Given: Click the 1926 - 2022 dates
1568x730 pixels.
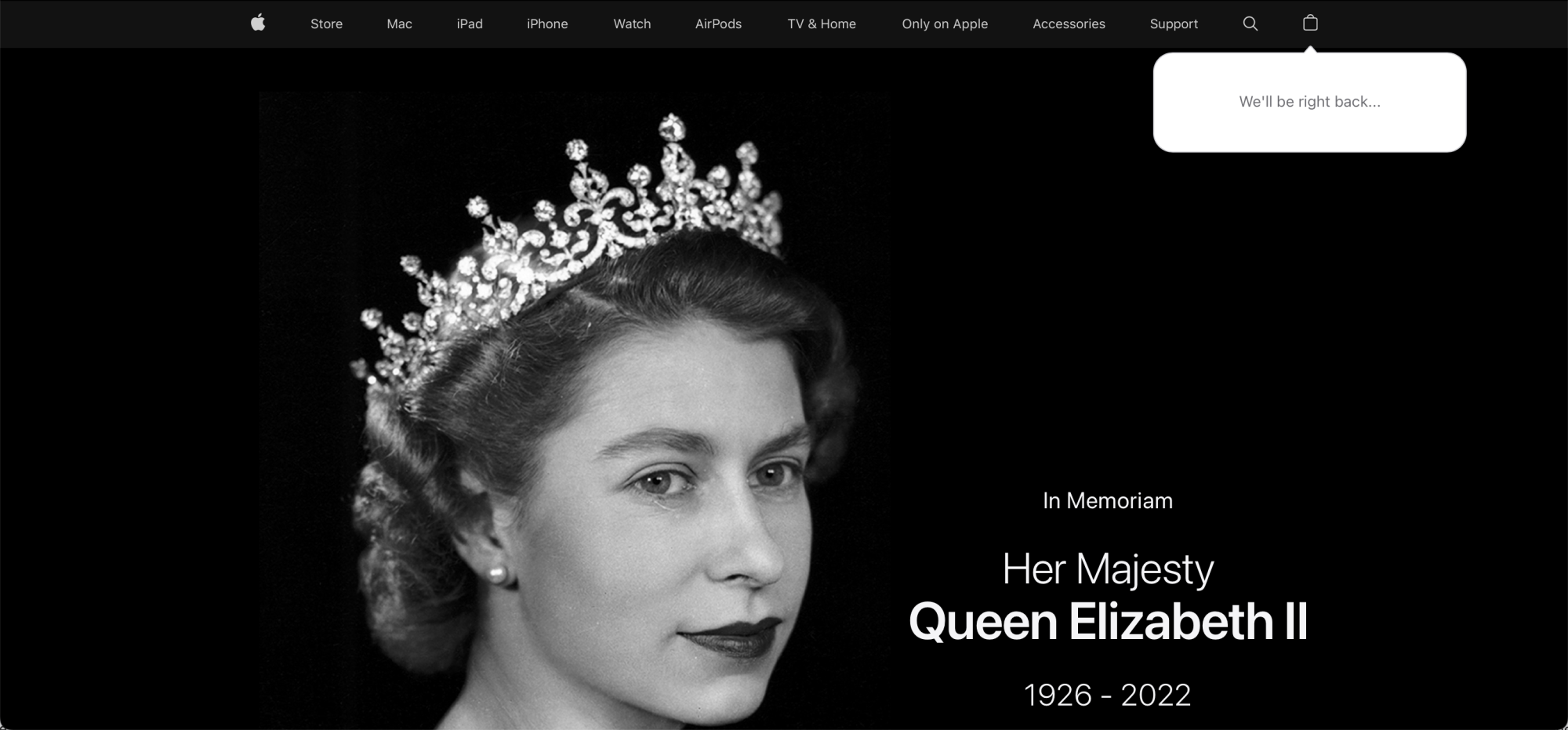Looking at the screenshot, I should point(1107,695).
